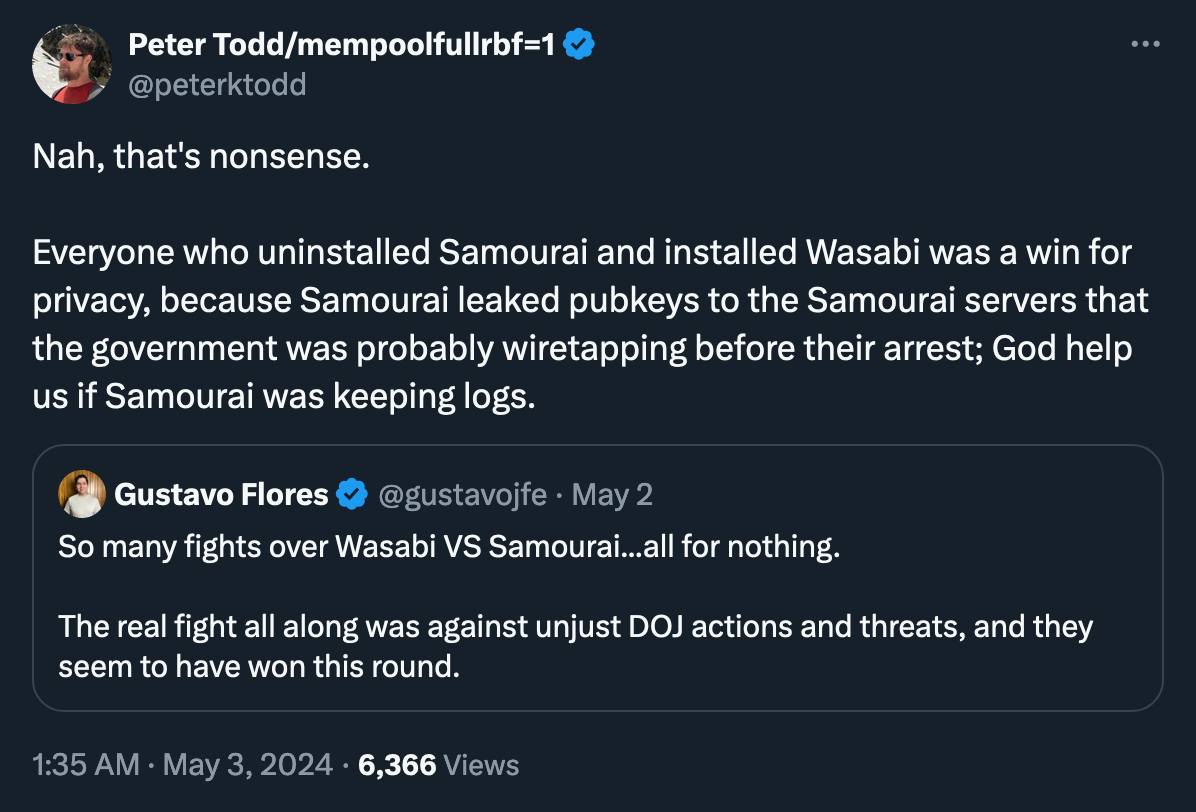Screen dimensions: 1196x812
Task: Click the "Nah, that's nonsense." text
Action: (201, 156)
